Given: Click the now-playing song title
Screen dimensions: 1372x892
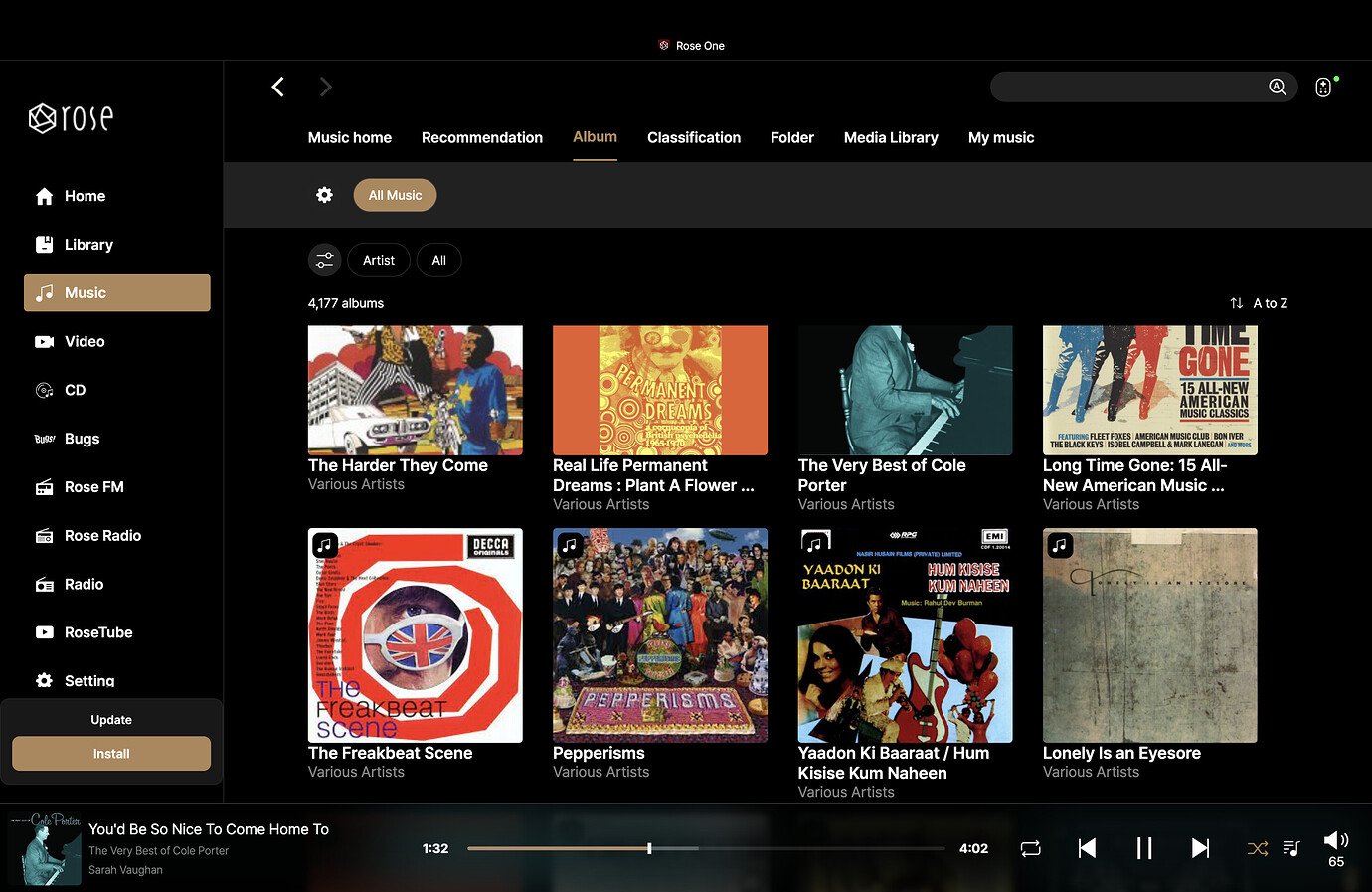Looking at the screenshot, I should tap(209, 829).
